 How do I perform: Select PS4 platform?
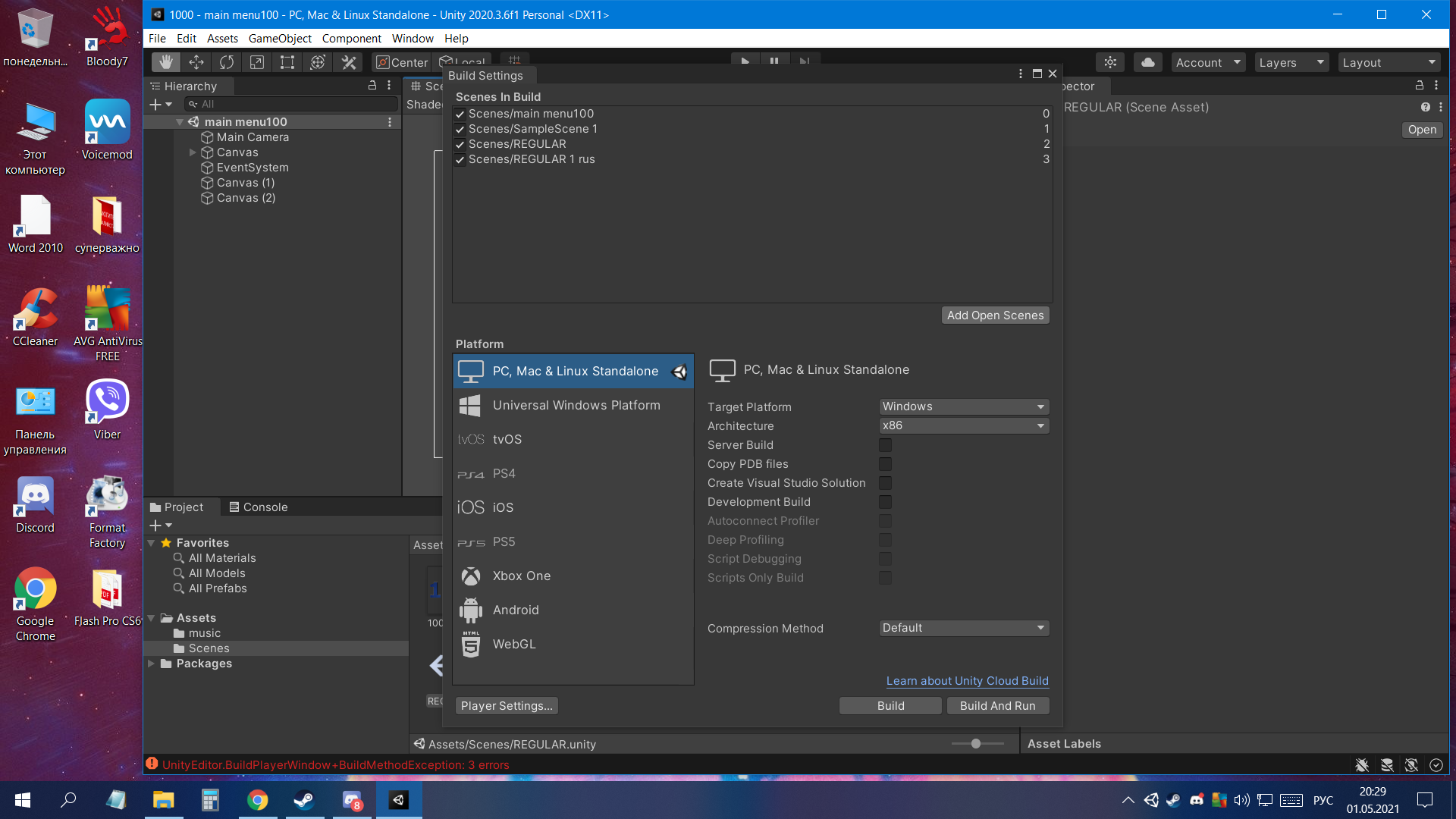[573, 473]
